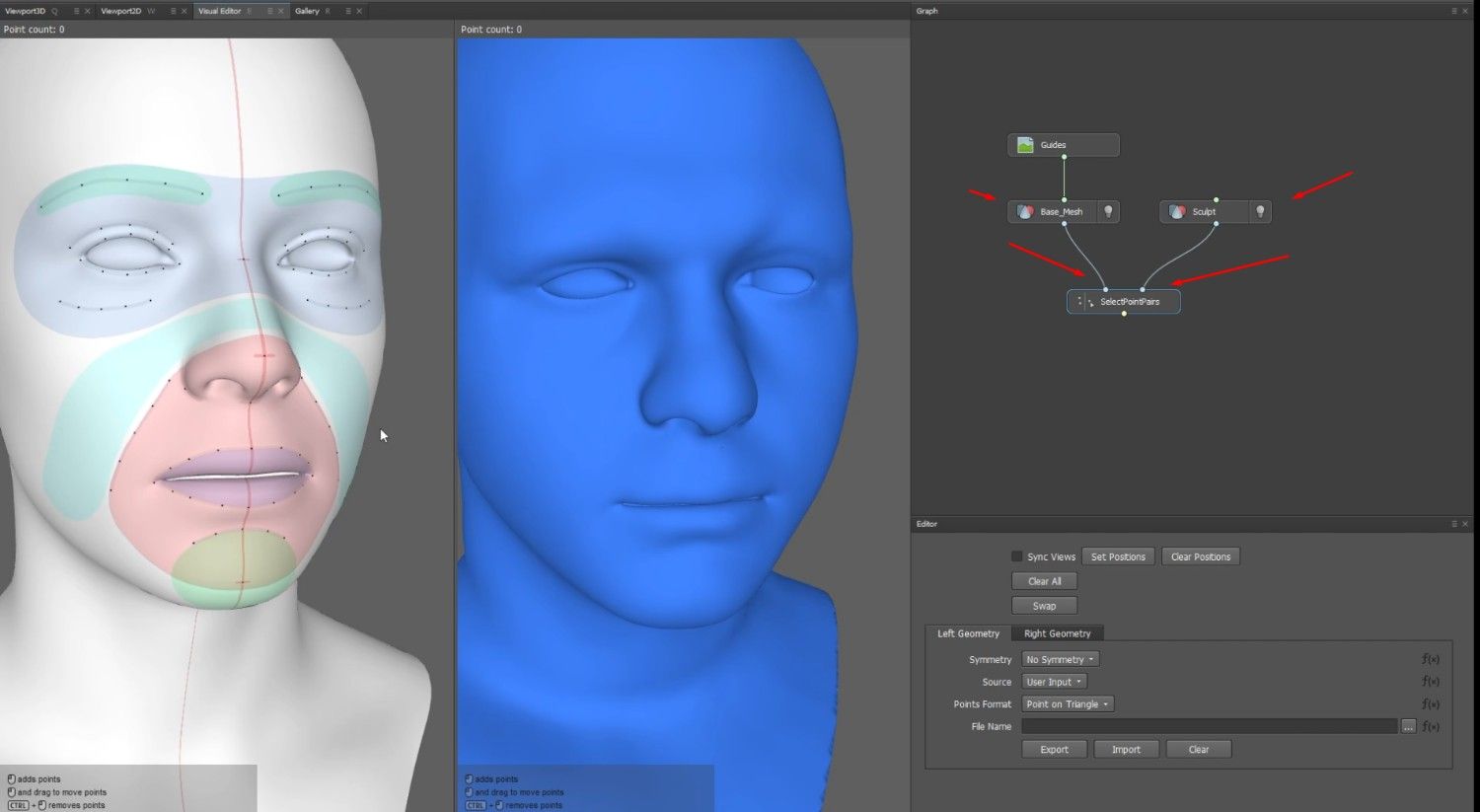Viewport: 1480px width, 812px height.
Task: Click the File Name browse ellipsis button
Action: tap(1408, 726)
